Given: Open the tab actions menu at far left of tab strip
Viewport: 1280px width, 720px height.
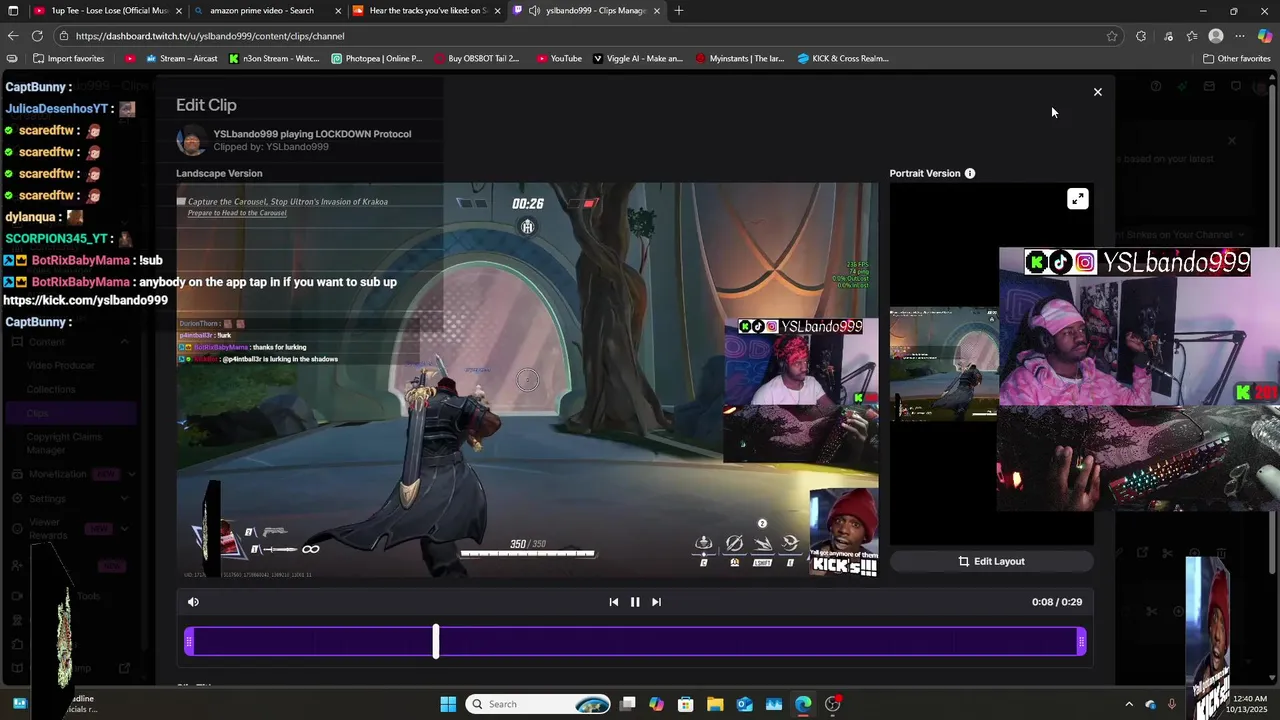Looking at the screenshot, I should pyautogui.click(x=14, y=11).
